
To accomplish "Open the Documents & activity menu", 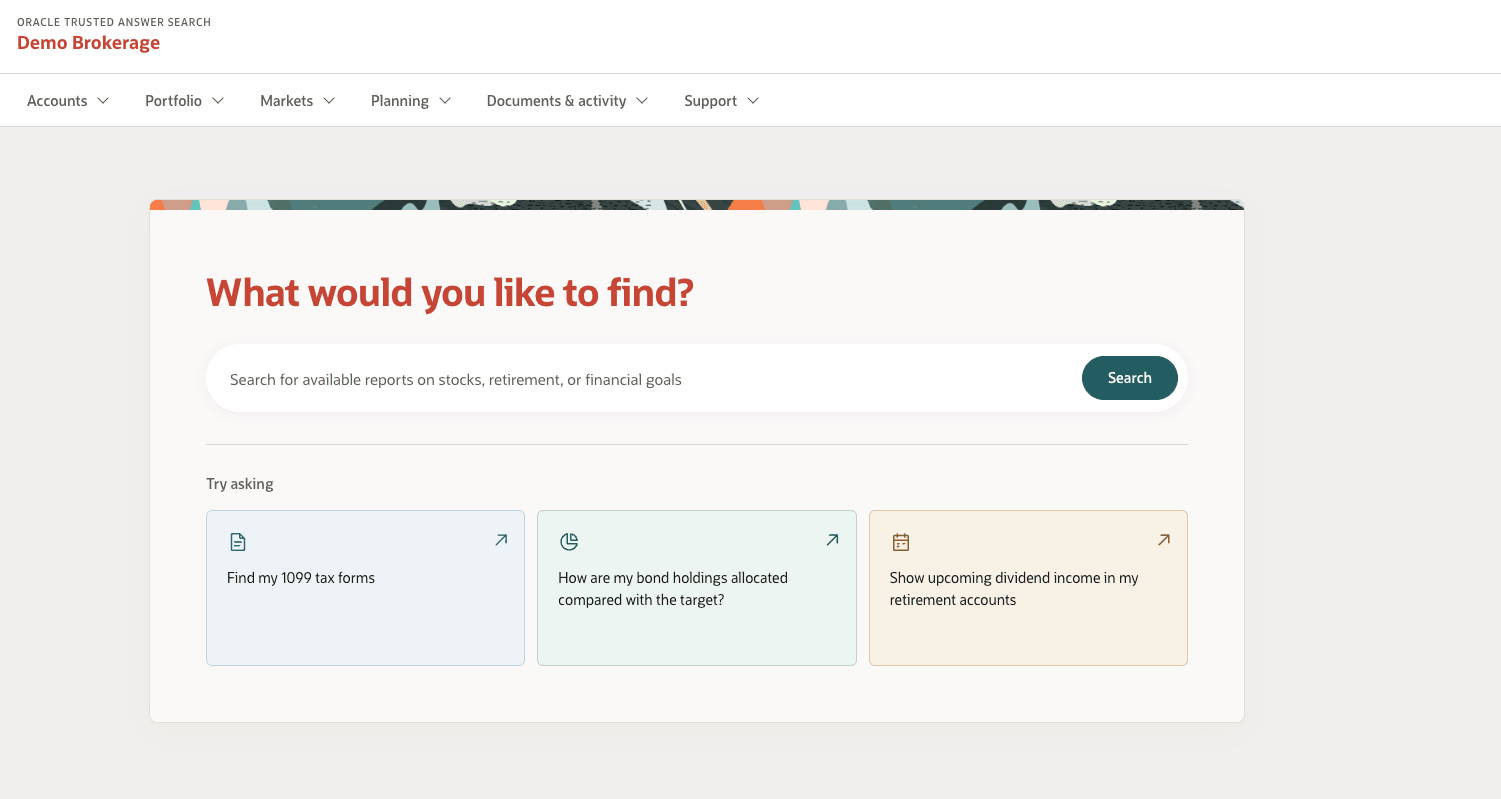I will coord(568,101).
